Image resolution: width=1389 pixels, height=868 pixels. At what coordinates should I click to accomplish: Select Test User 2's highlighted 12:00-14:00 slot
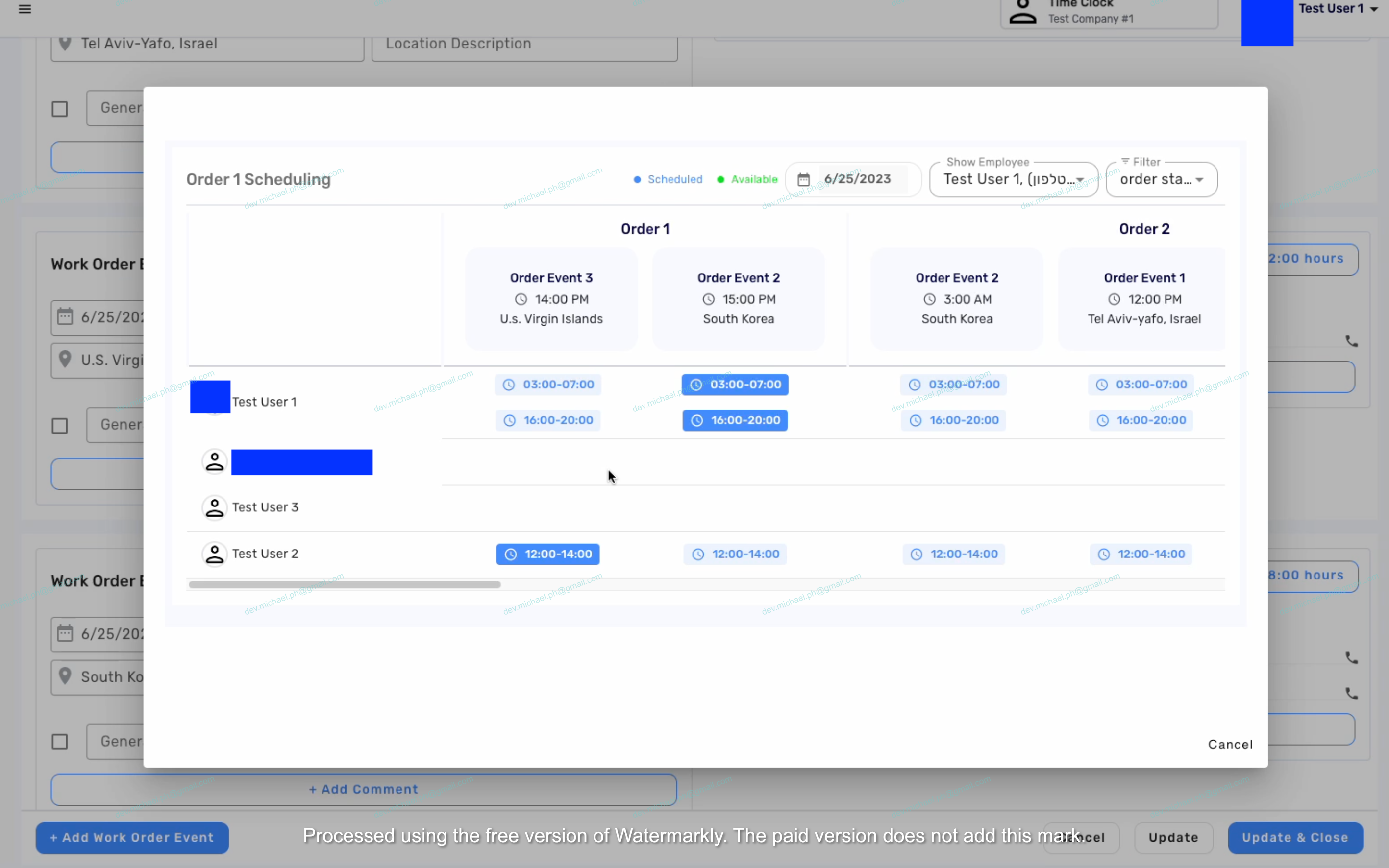click(547, 554)
